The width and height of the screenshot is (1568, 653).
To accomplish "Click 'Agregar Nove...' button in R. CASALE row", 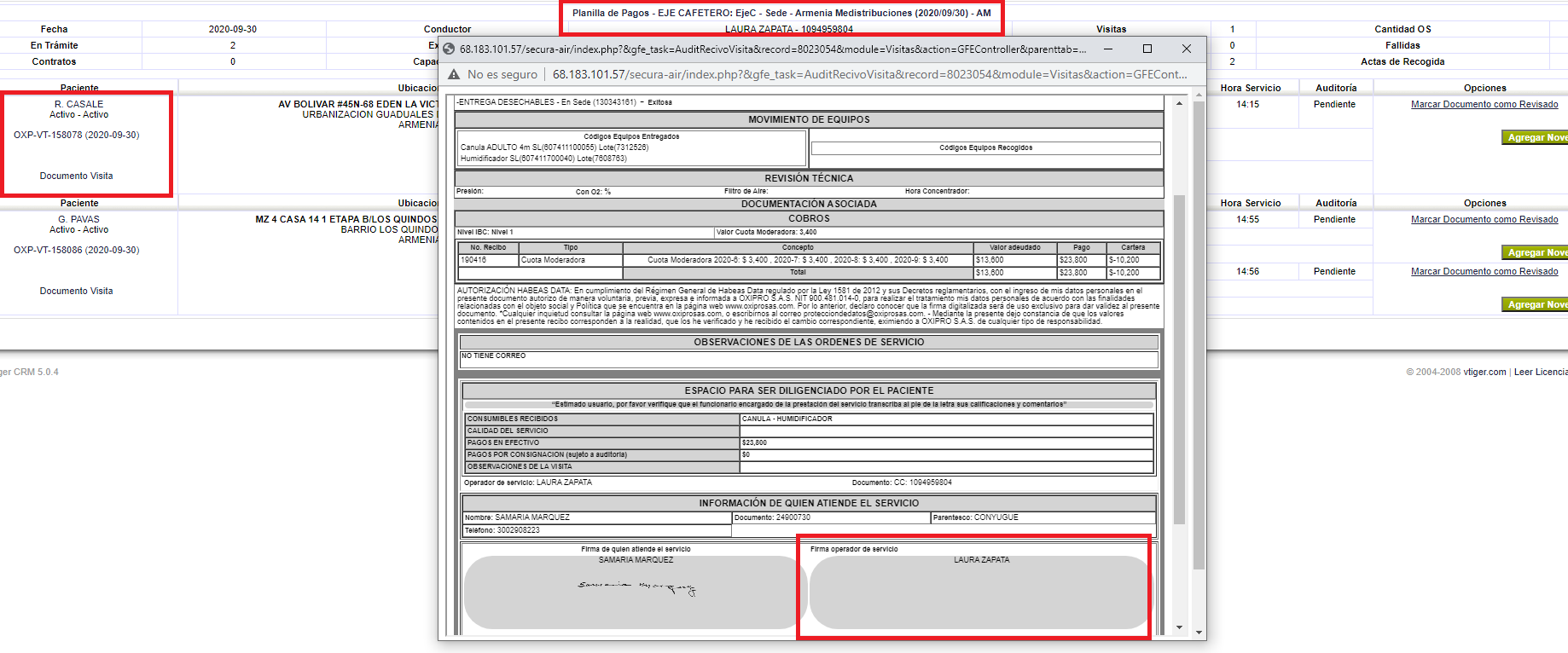I will [1535, 137].
